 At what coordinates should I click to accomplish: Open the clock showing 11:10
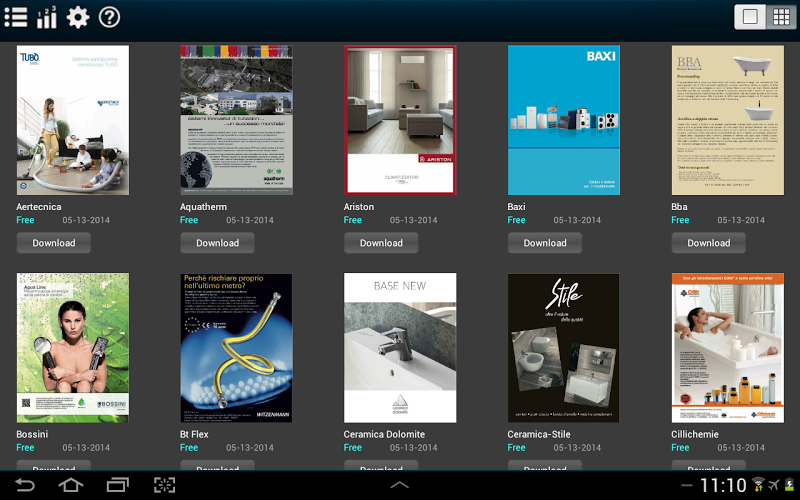[723, 485]
